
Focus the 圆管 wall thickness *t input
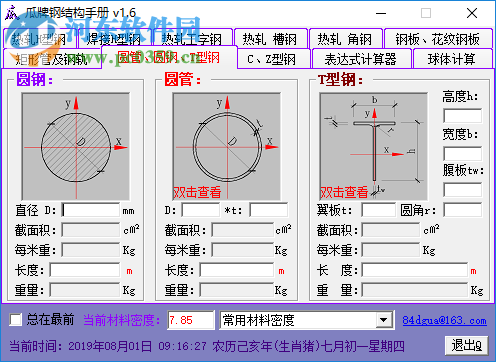[x=269, y=210]
